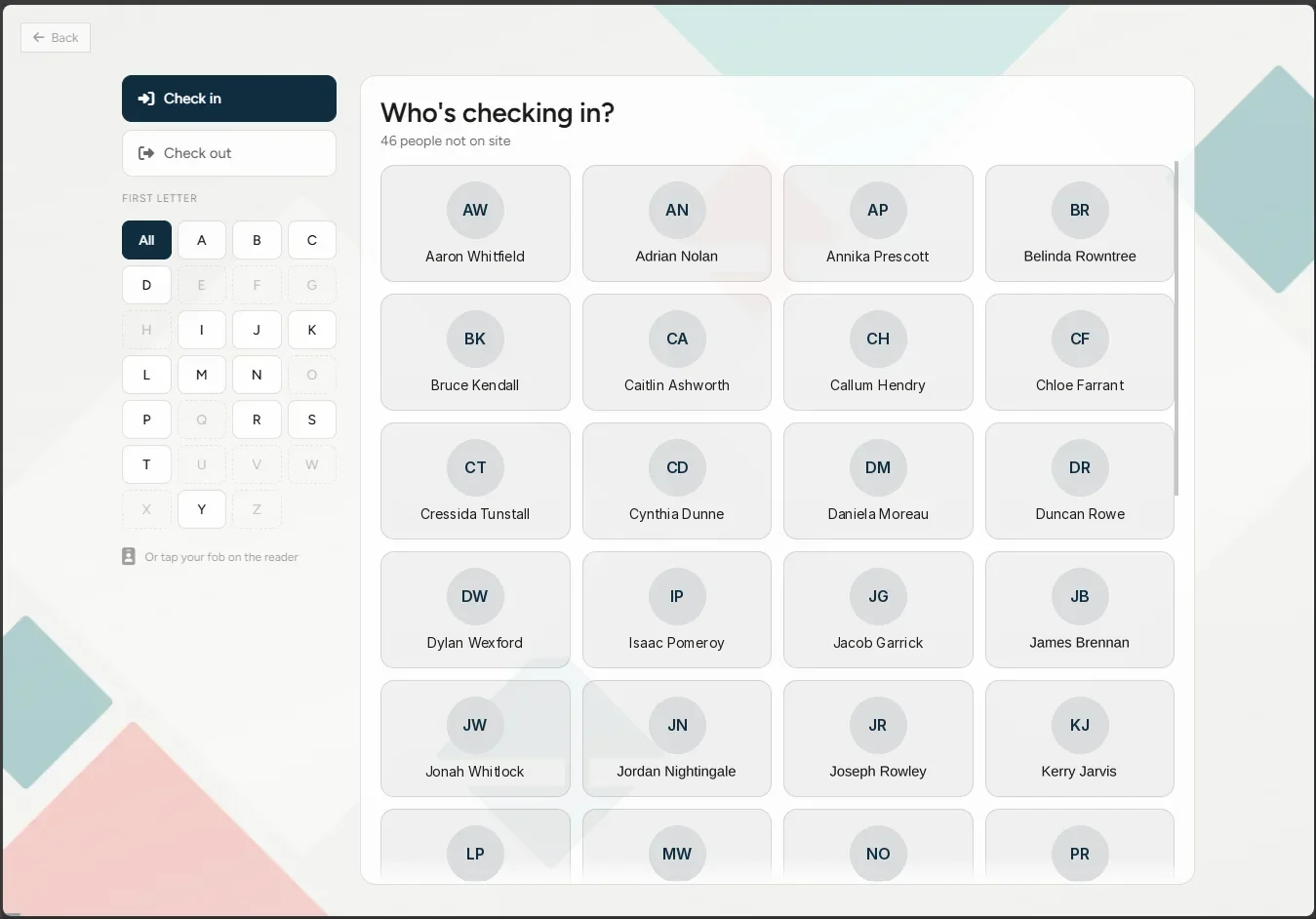Check in Jonah Whitlock
Viewport: 1316px width, 919px height.
click(x=475, y=739)
